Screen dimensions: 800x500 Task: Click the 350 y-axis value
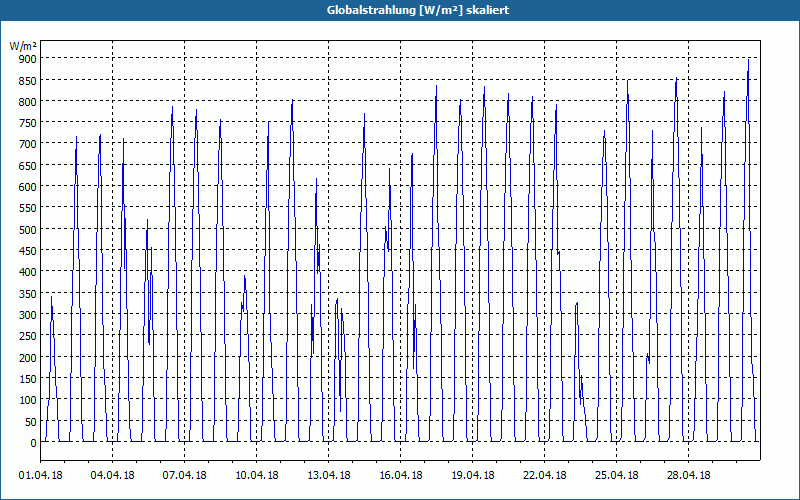point(28,294)
